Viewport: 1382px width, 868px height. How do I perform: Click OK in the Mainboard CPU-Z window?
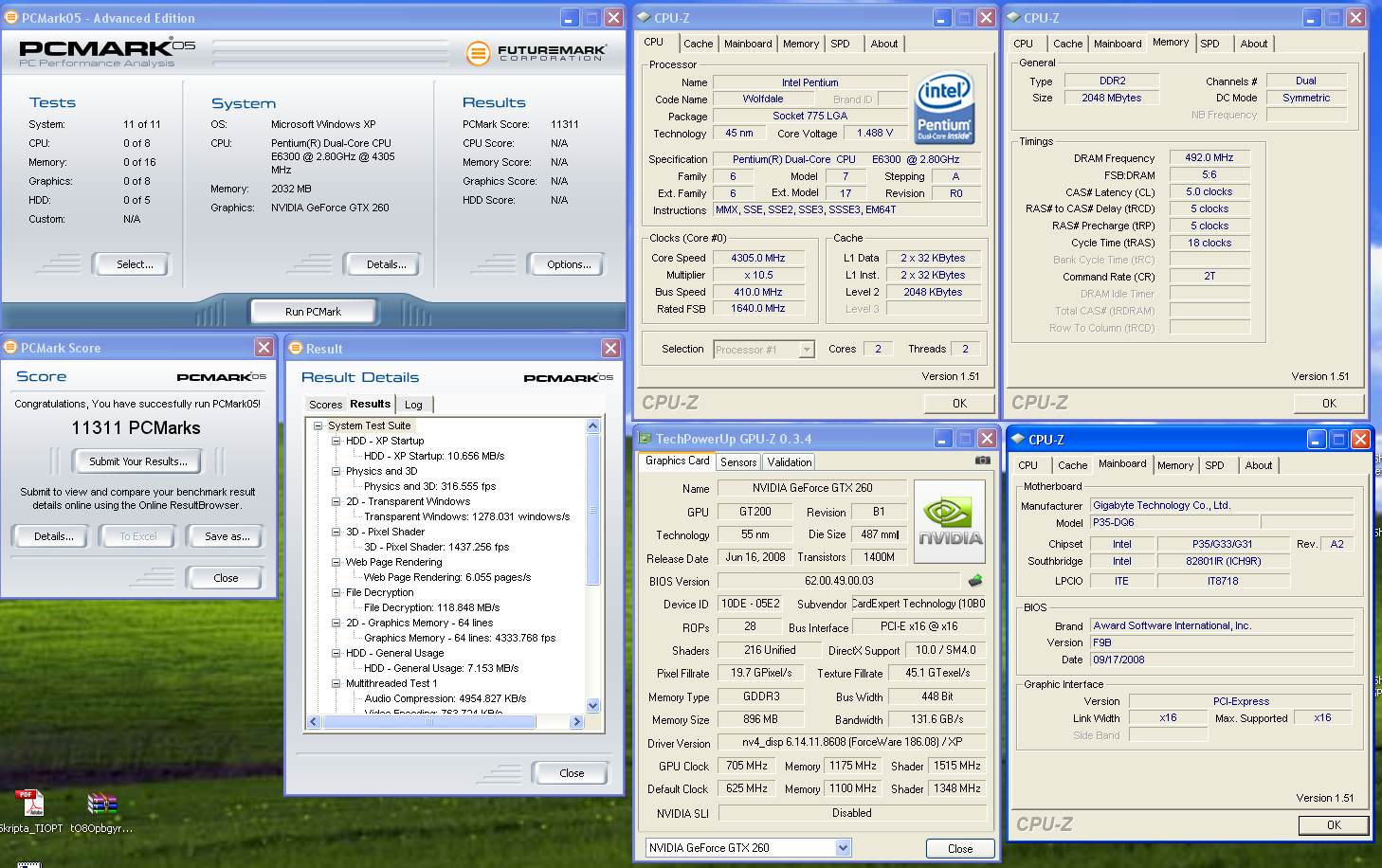point(1334,825)
